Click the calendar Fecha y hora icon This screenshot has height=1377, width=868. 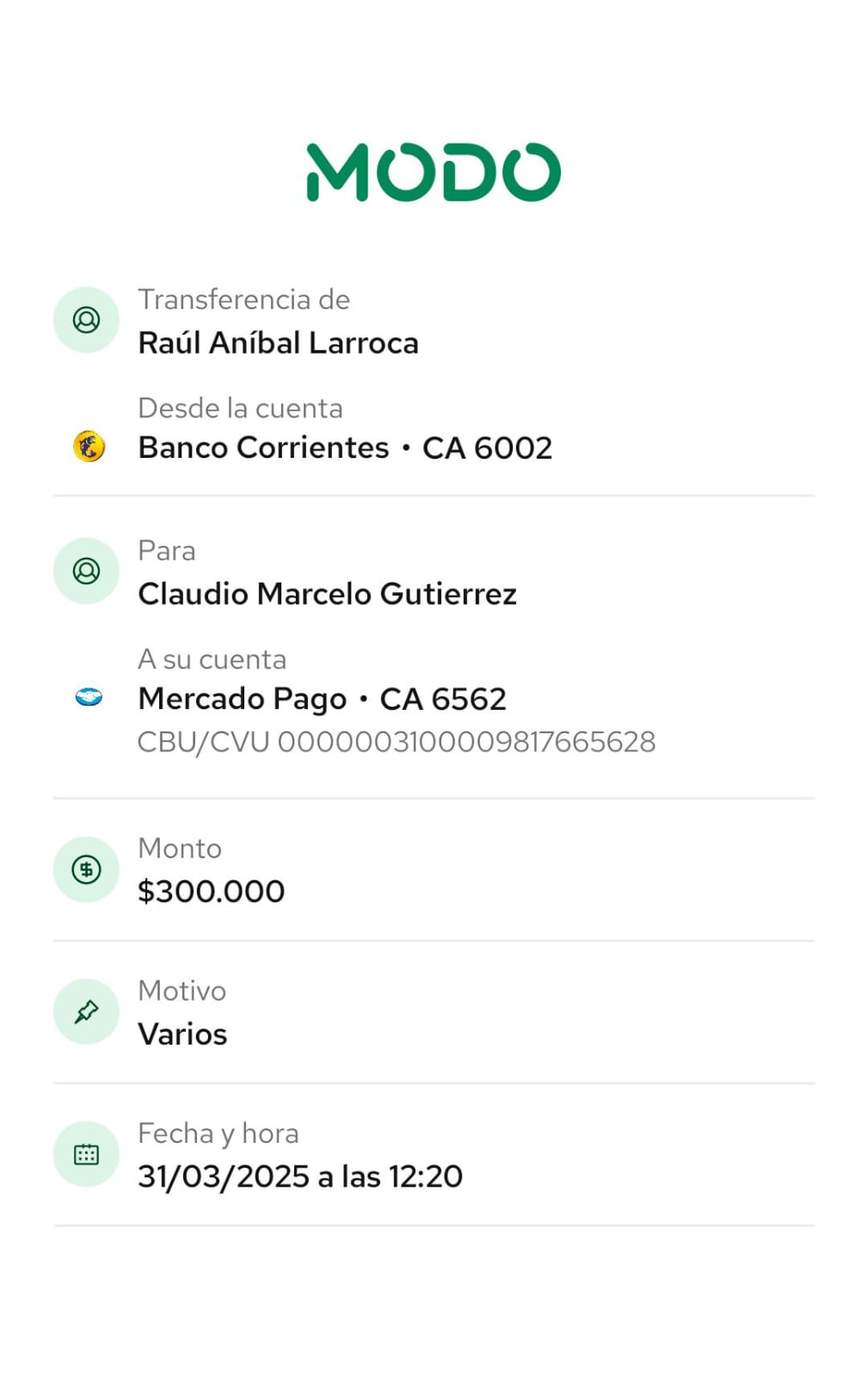click(x=86, y=1154)
